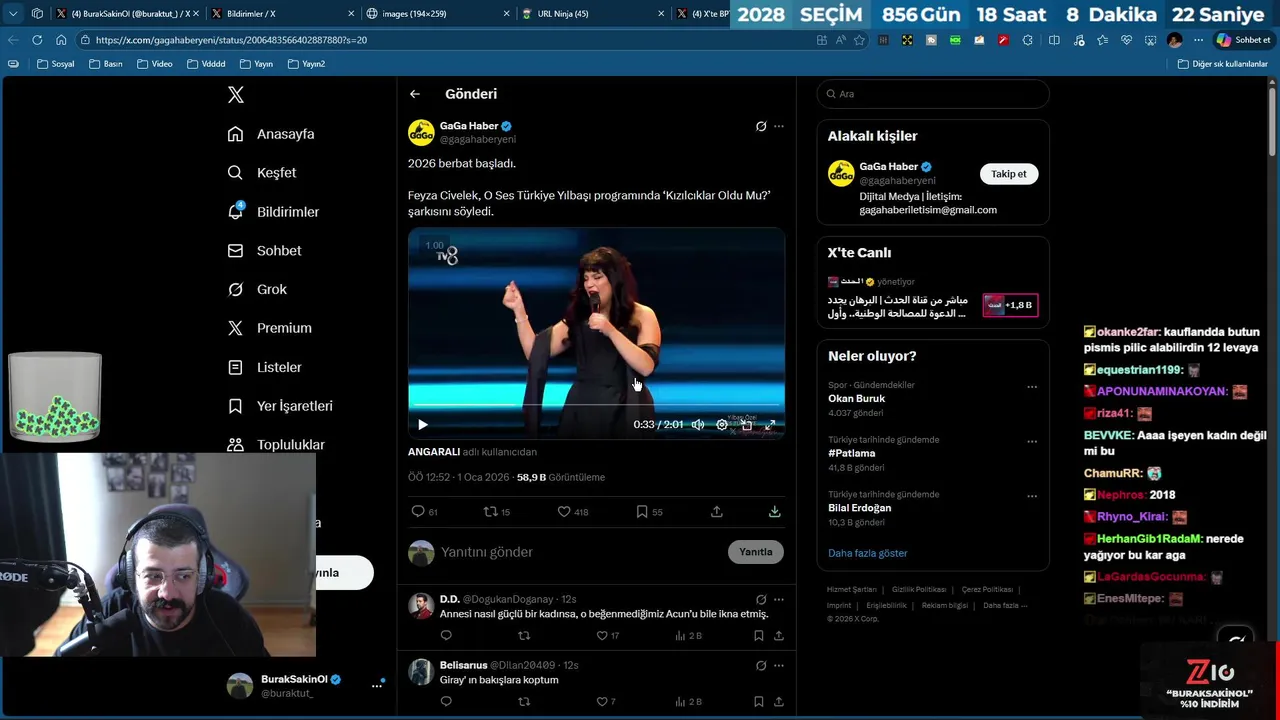
Task: Download video with green arrow icon
Action: (774, 512)
